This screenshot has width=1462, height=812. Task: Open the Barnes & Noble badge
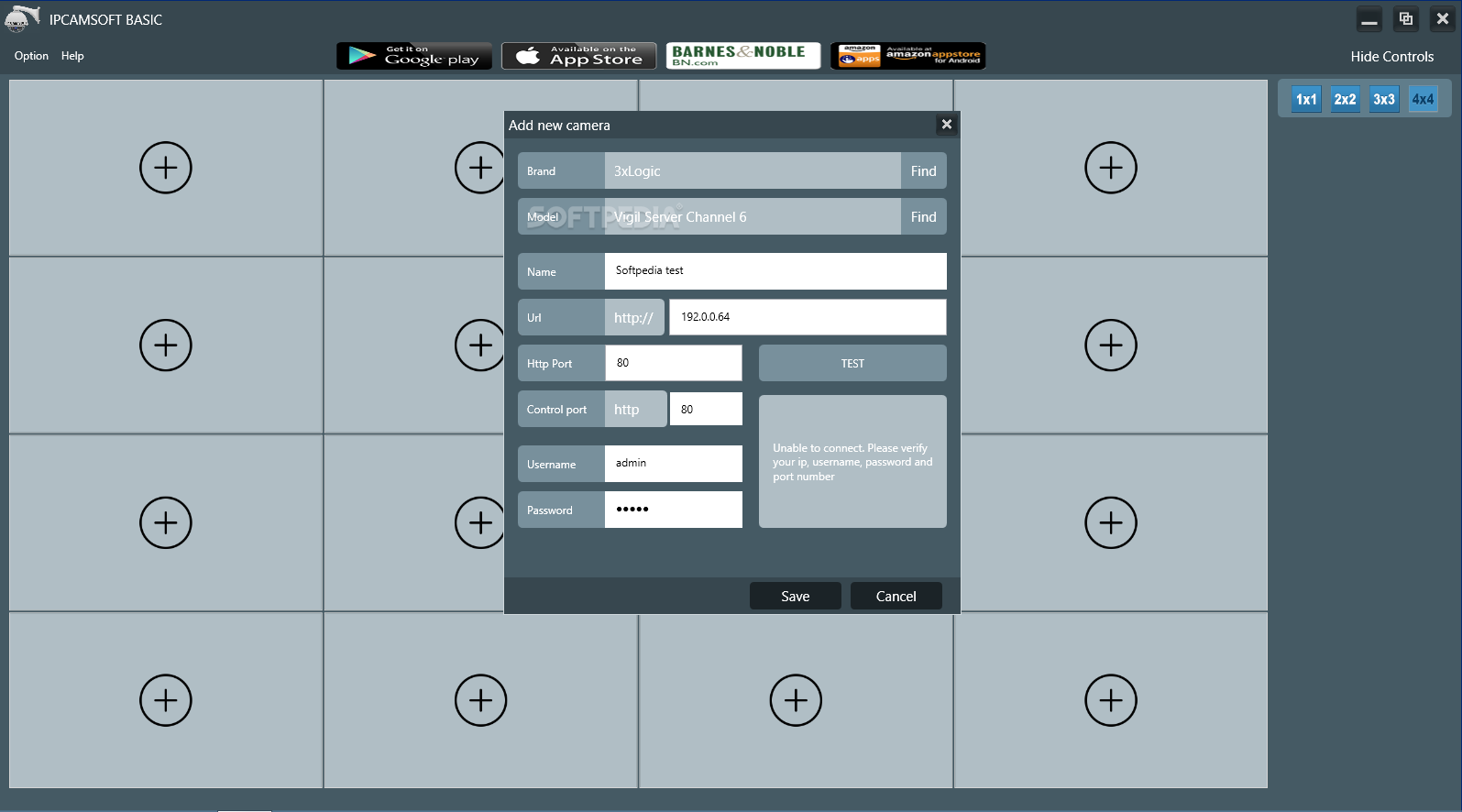click(743, 56)
